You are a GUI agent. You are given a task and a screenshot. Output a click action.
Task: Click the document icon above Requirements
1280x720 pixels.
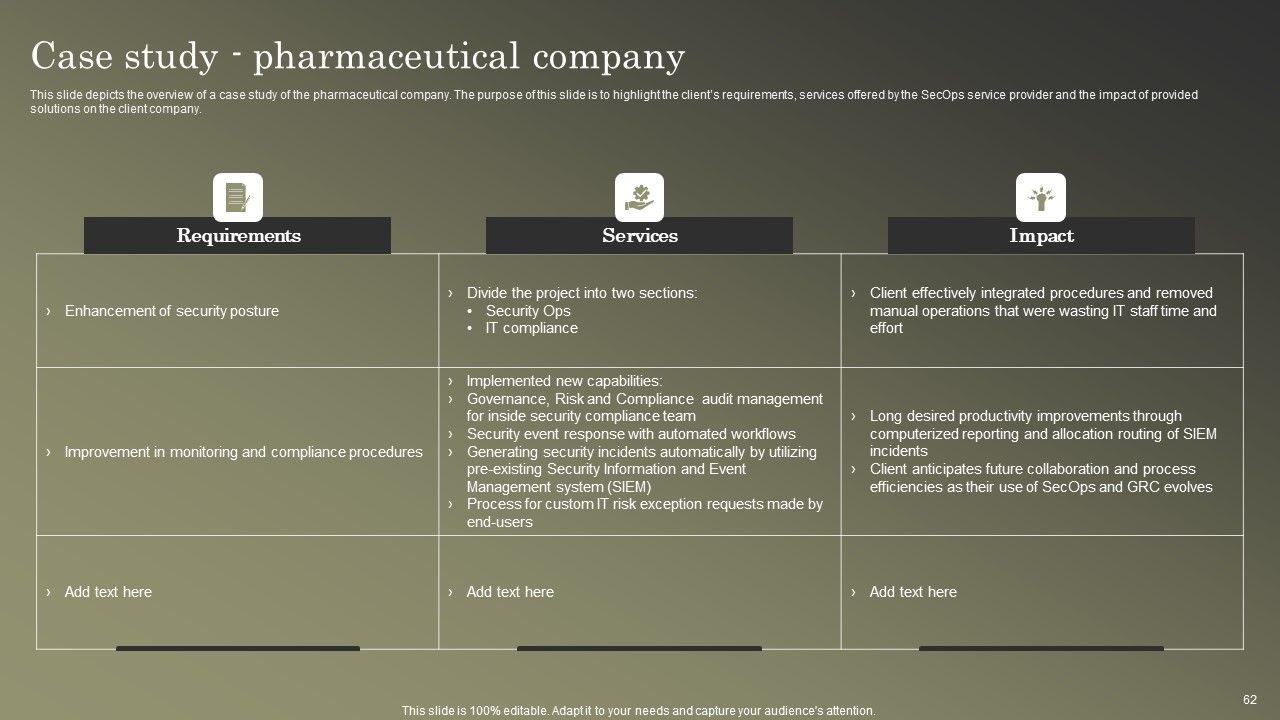pyautogui.click(x=238, y=197)
